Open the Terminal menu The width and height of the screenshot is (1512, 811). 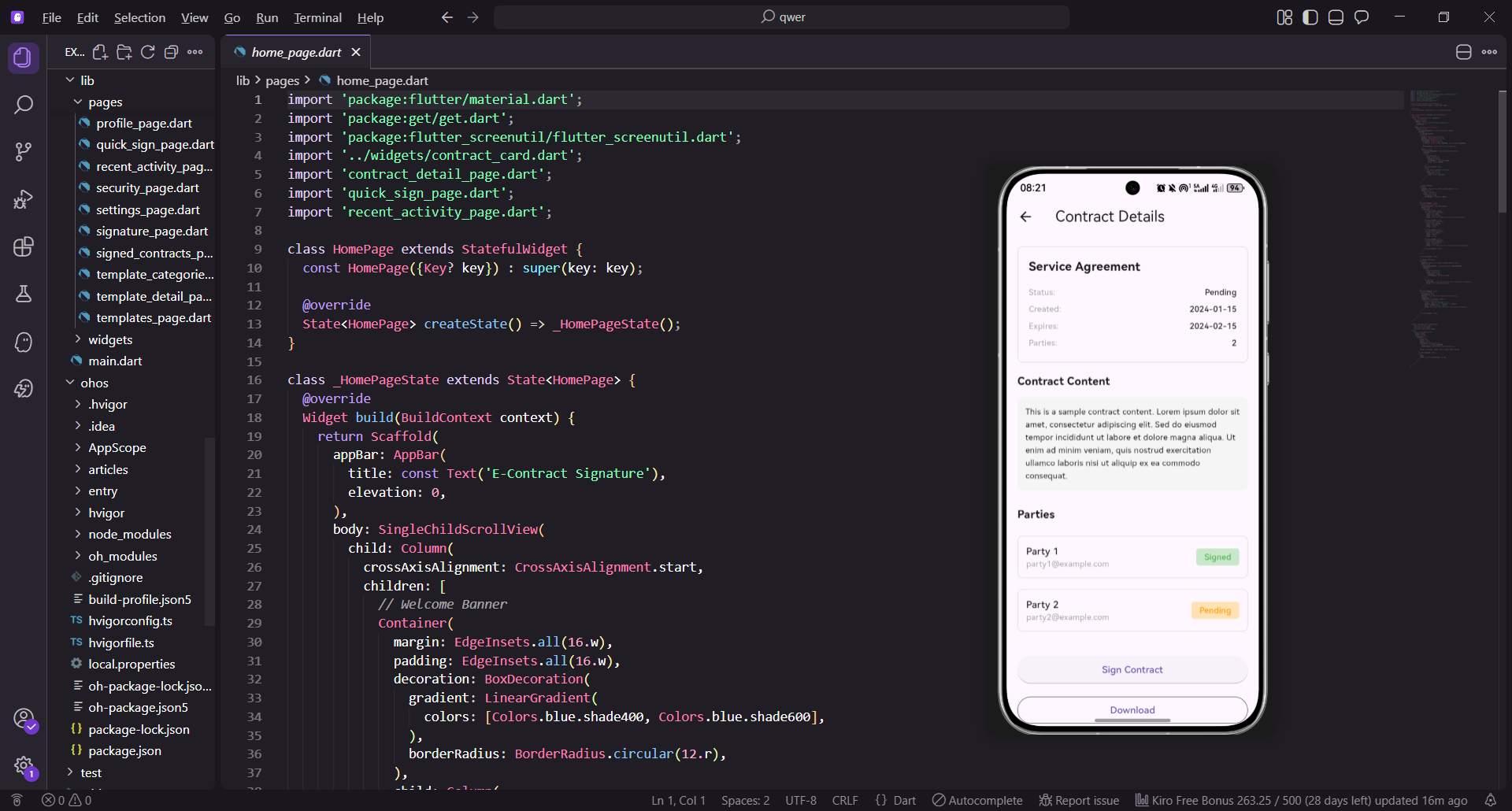pyautogui.click(x=317, y=17)
